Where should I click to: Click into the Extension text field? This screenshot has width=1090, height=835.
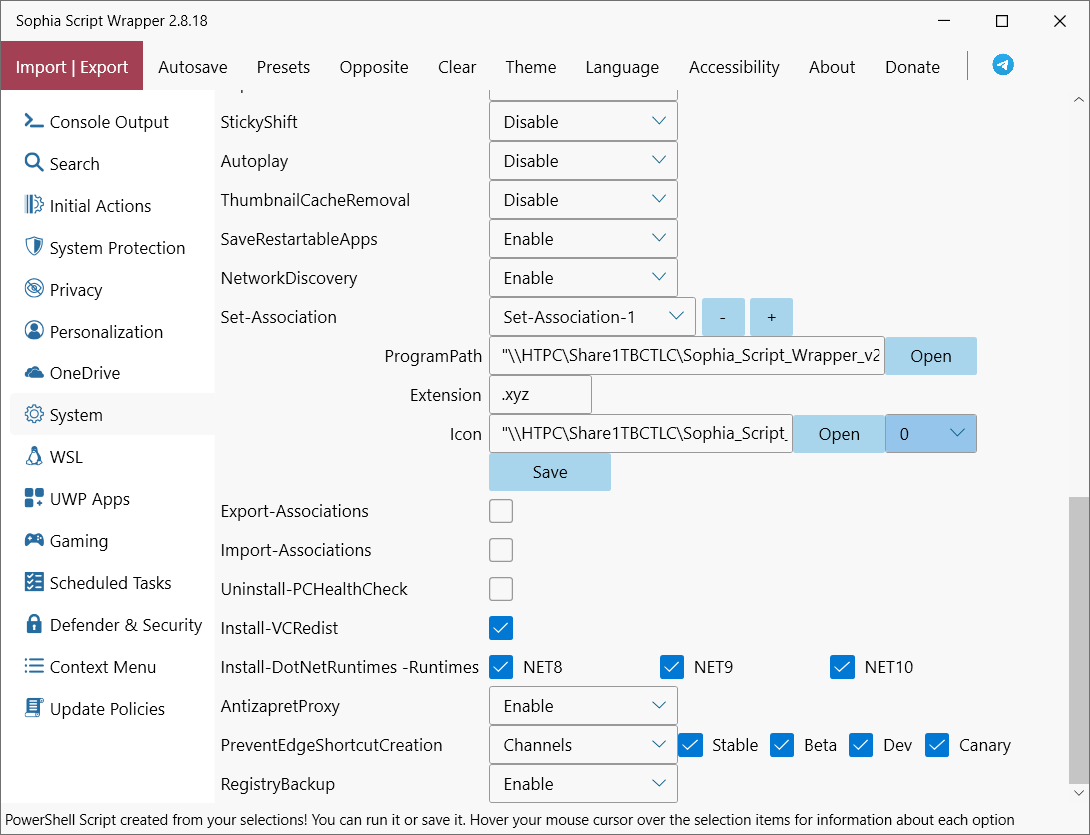tap(540, 395)
